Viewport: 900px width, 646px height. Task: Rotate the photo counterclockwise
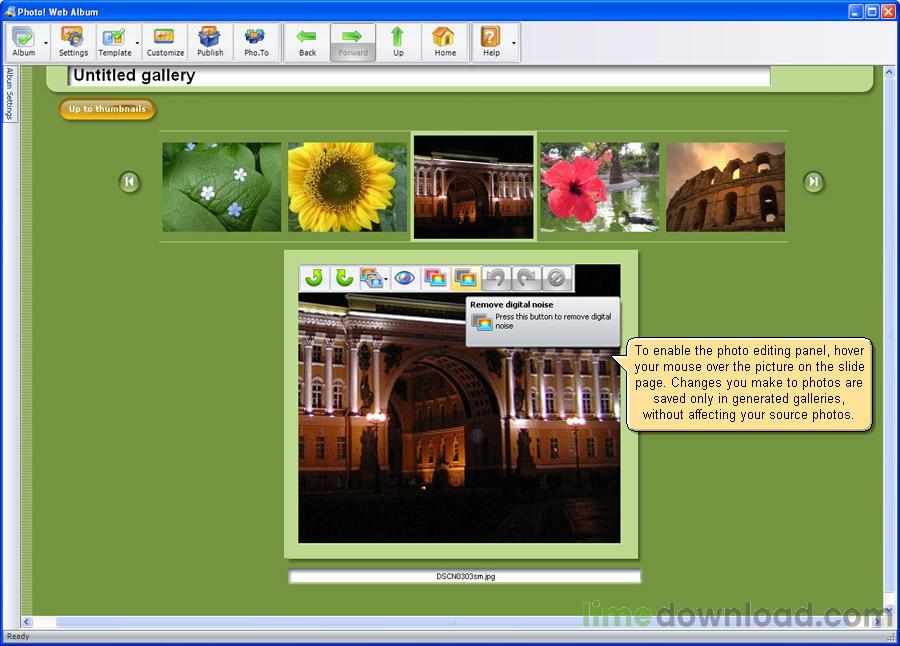pos(315,278)
